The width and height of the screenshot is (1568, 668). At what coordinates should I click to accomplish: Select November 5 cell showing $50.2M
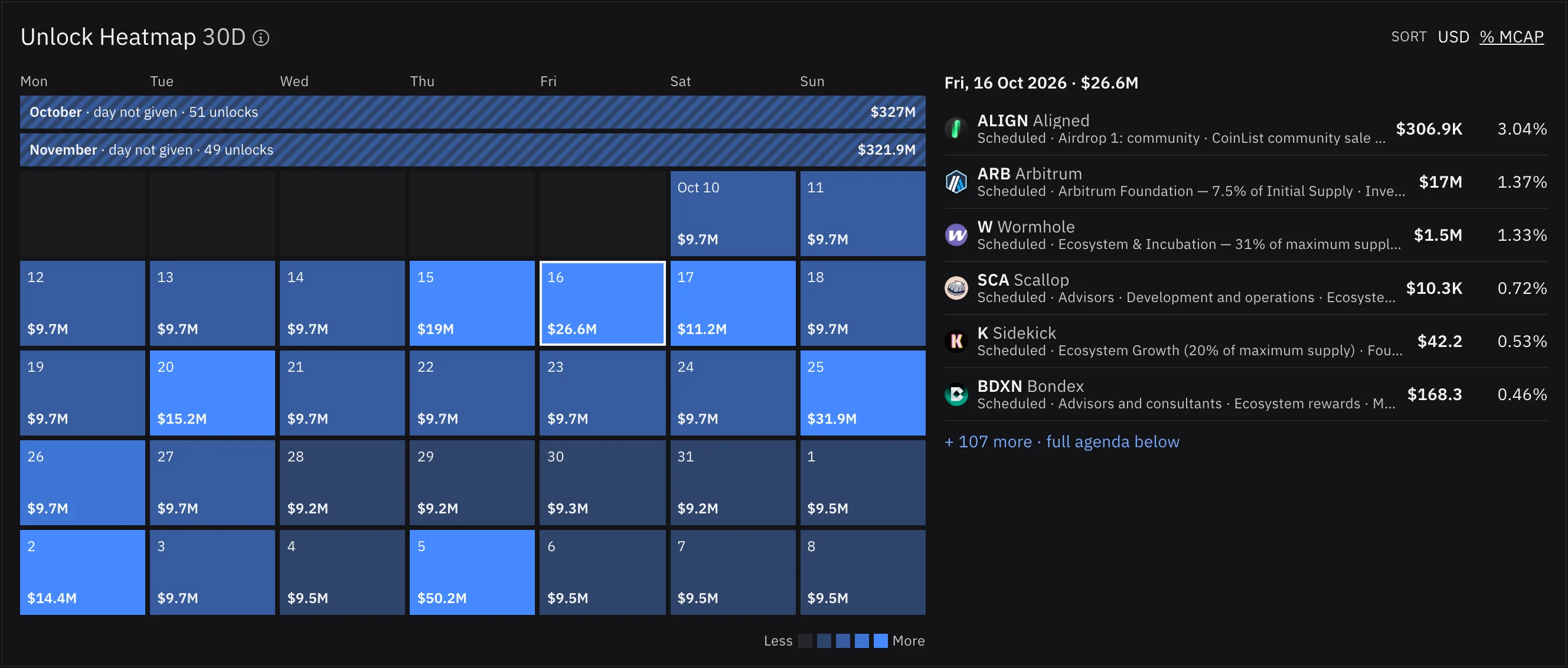coord(472,572)
